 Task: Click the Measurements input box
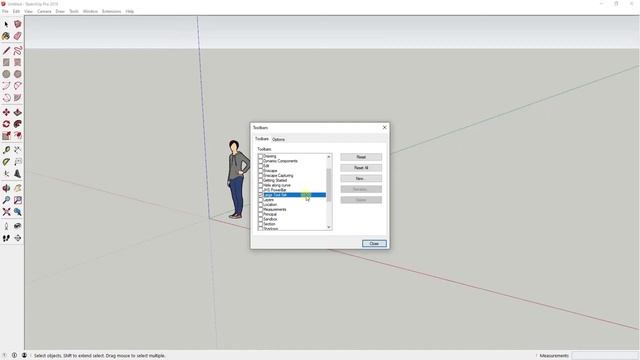pyautogui.click(x=604, y=356)
